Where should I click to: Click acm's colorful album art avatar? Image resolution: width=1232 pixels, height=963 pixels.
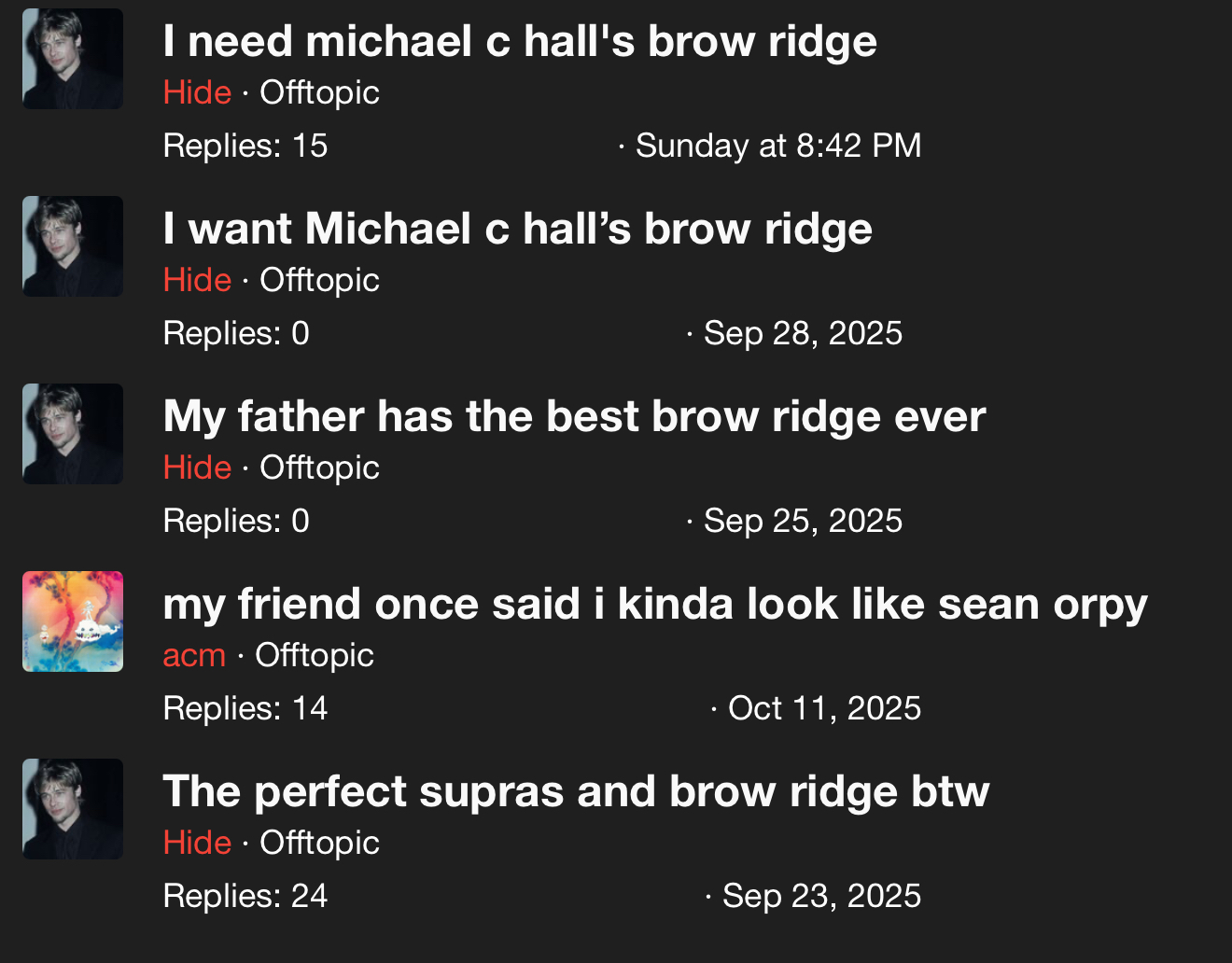73,621
